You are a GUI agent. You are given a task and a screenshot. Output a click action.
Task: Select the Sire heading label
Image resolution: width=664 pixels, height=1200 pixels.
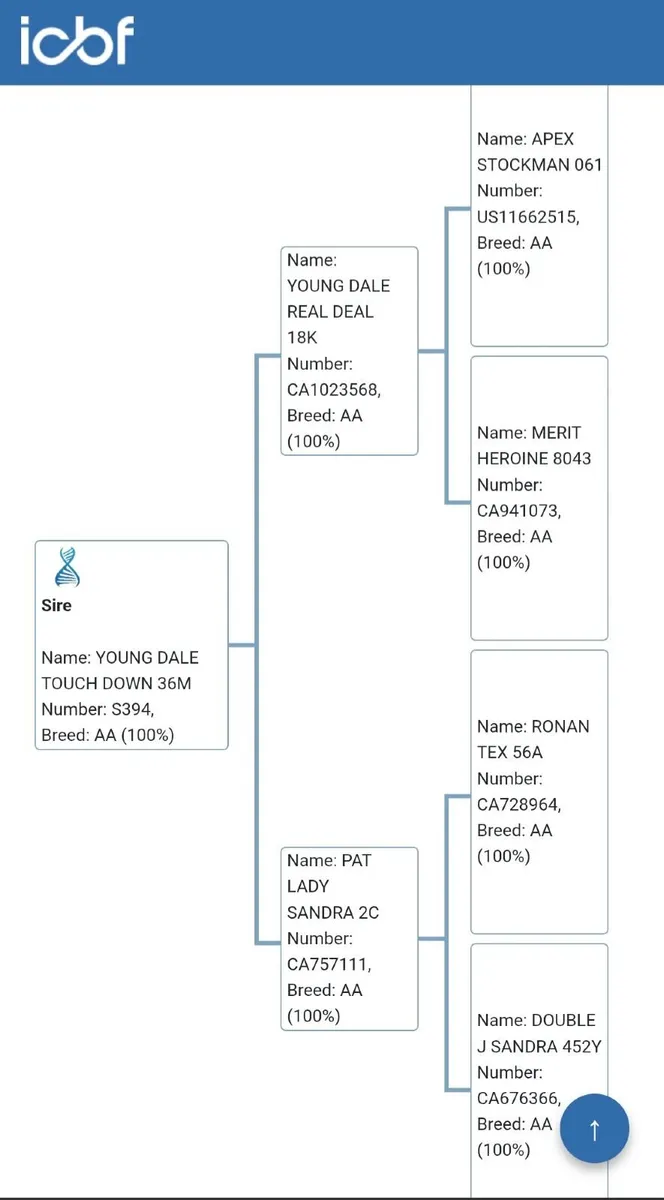click(x=56, y=605)
